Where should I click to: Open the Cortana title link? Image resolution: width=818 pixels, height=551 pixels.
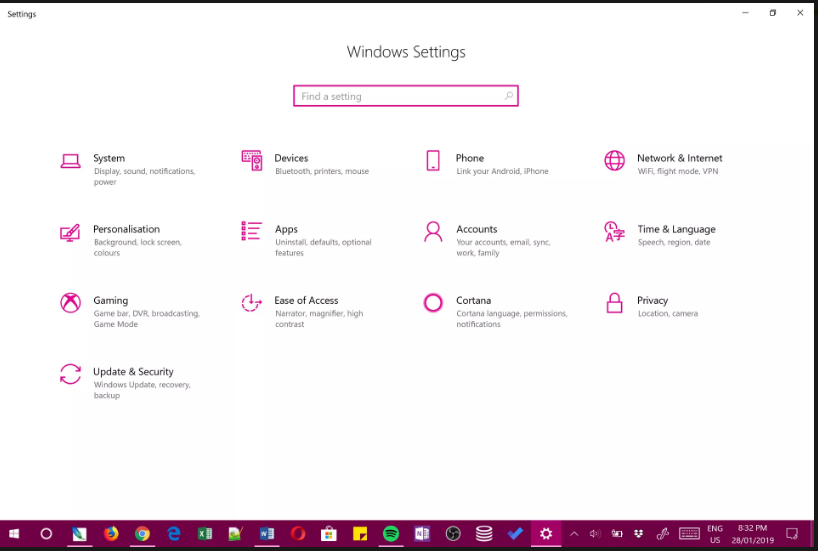474,301
